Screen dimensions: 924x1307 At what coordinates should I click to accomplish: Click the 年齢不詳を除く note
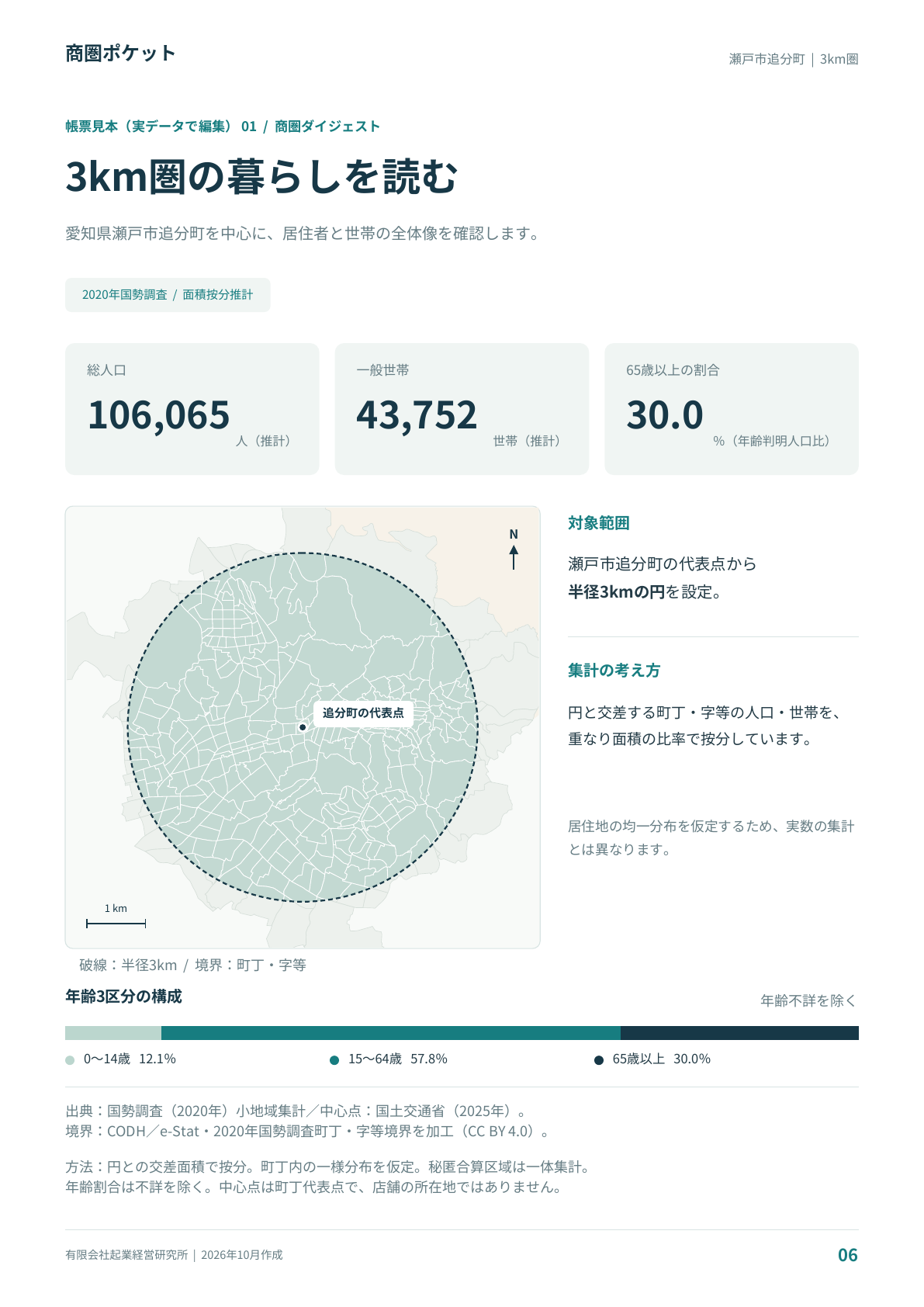(x=809, y=1001)
